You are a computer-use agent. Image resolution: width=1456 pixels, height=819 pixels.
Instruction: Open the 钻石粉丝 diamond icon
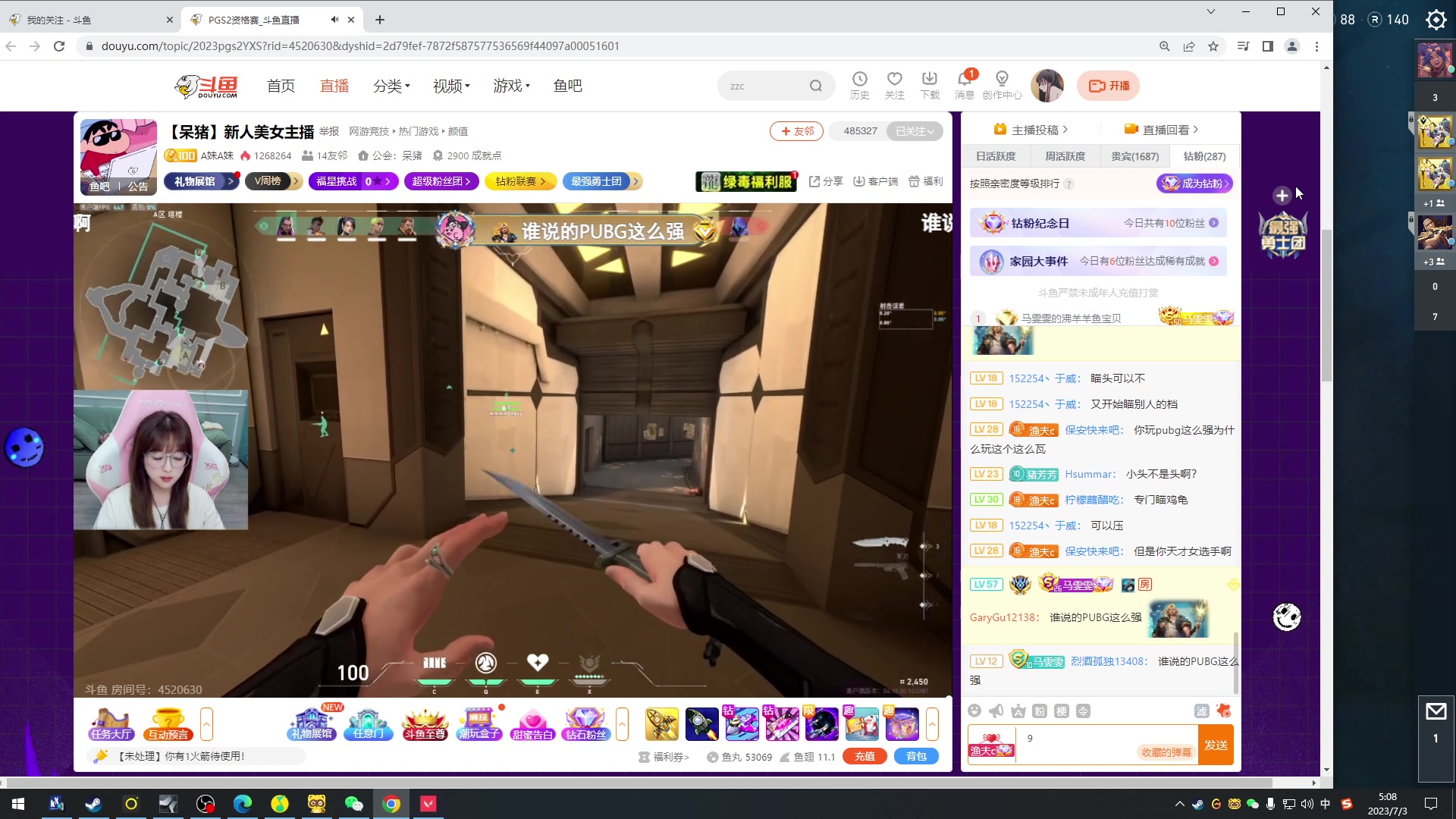pos(586,724)
